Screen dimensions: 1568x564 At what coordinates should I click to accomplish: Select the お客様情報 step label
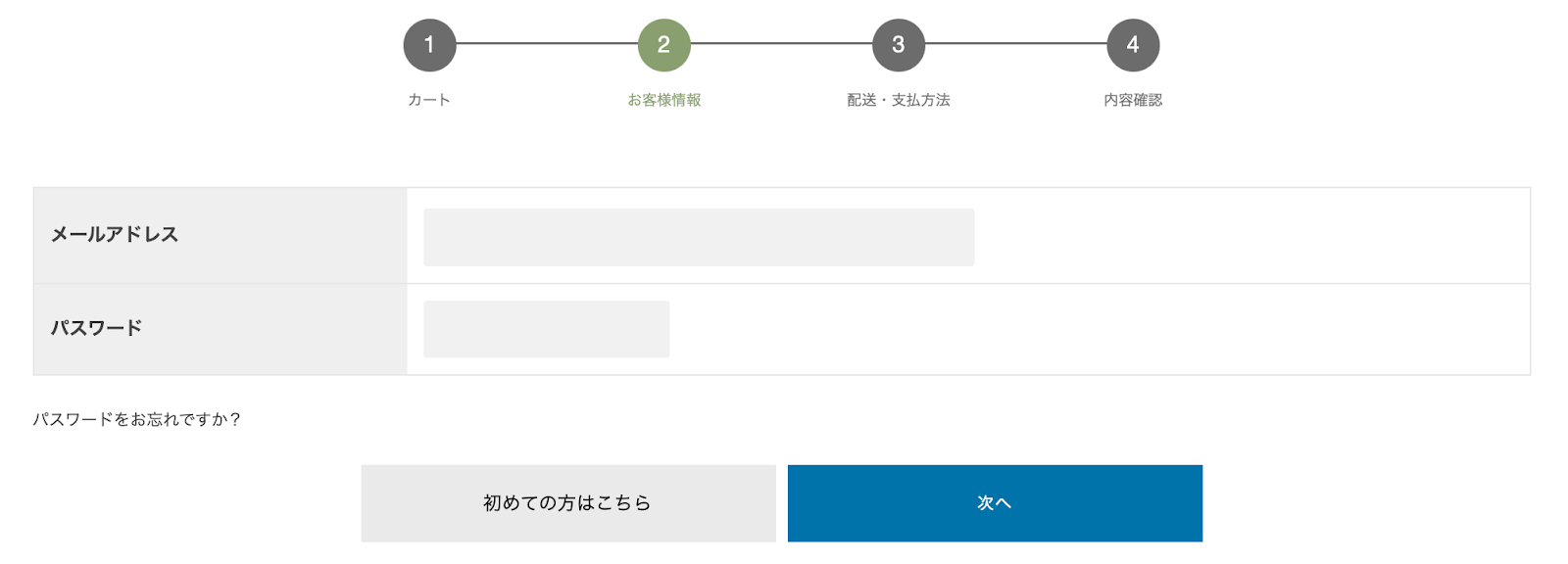[664, 100]
